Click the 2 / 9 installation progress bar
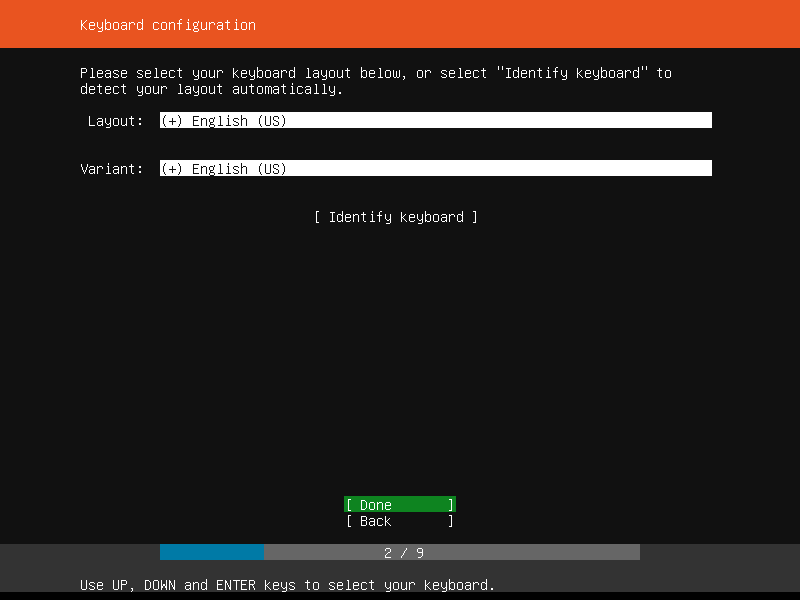This screenshot has width=800, height=600. click(400, 553)
